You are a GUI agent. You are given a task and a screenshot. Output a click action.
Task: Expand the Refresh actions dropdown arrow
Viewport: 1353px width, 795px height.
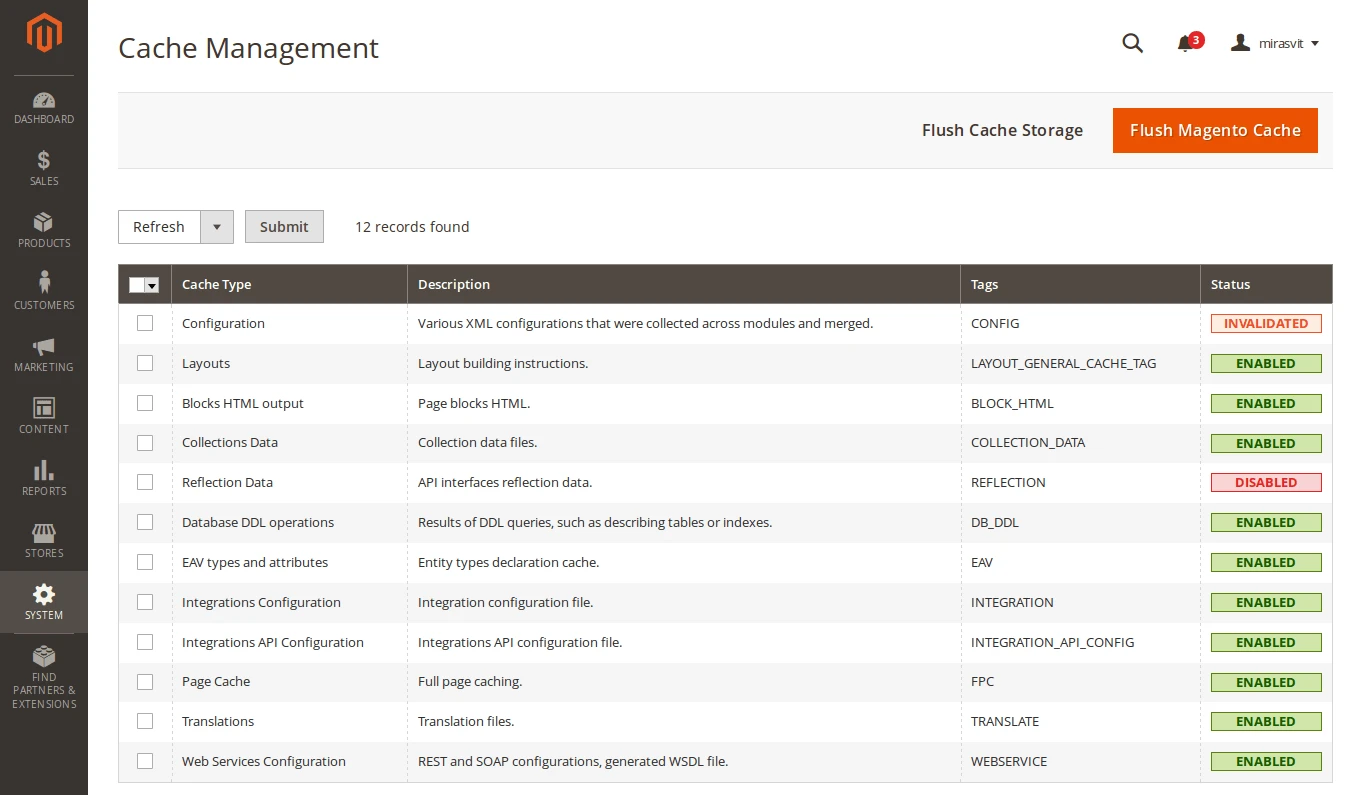pos(216,227)
